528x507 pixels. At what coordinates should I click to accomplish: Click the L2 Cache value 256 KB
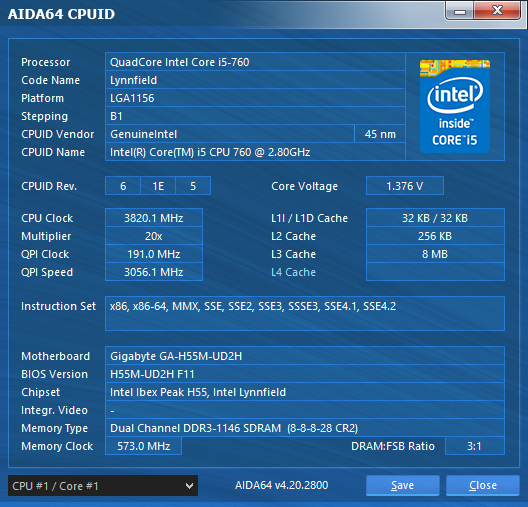(435, 236)
